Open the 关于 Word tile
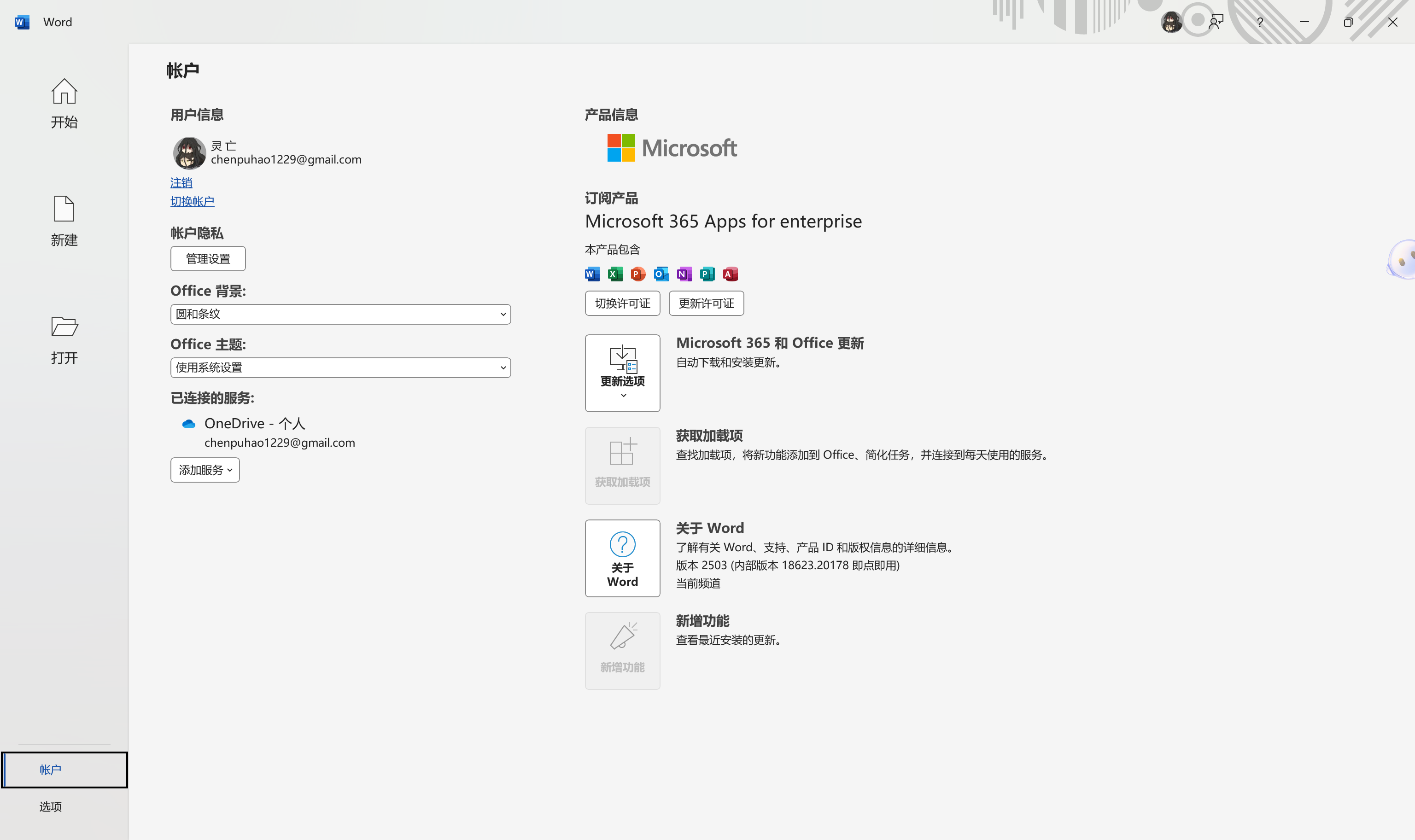The width and height of the screenshot is (1415, 840). pos(623,558)
